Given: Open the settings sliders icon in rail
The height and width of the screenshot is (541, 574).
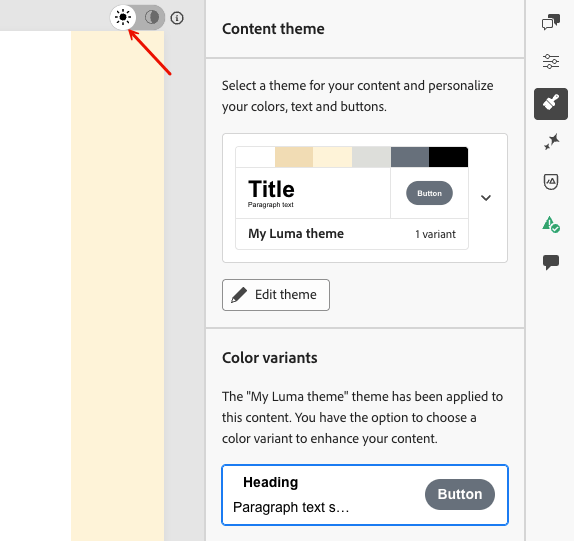Looking at the screenshot, I should pyautogui.click(x=551, y=61).
